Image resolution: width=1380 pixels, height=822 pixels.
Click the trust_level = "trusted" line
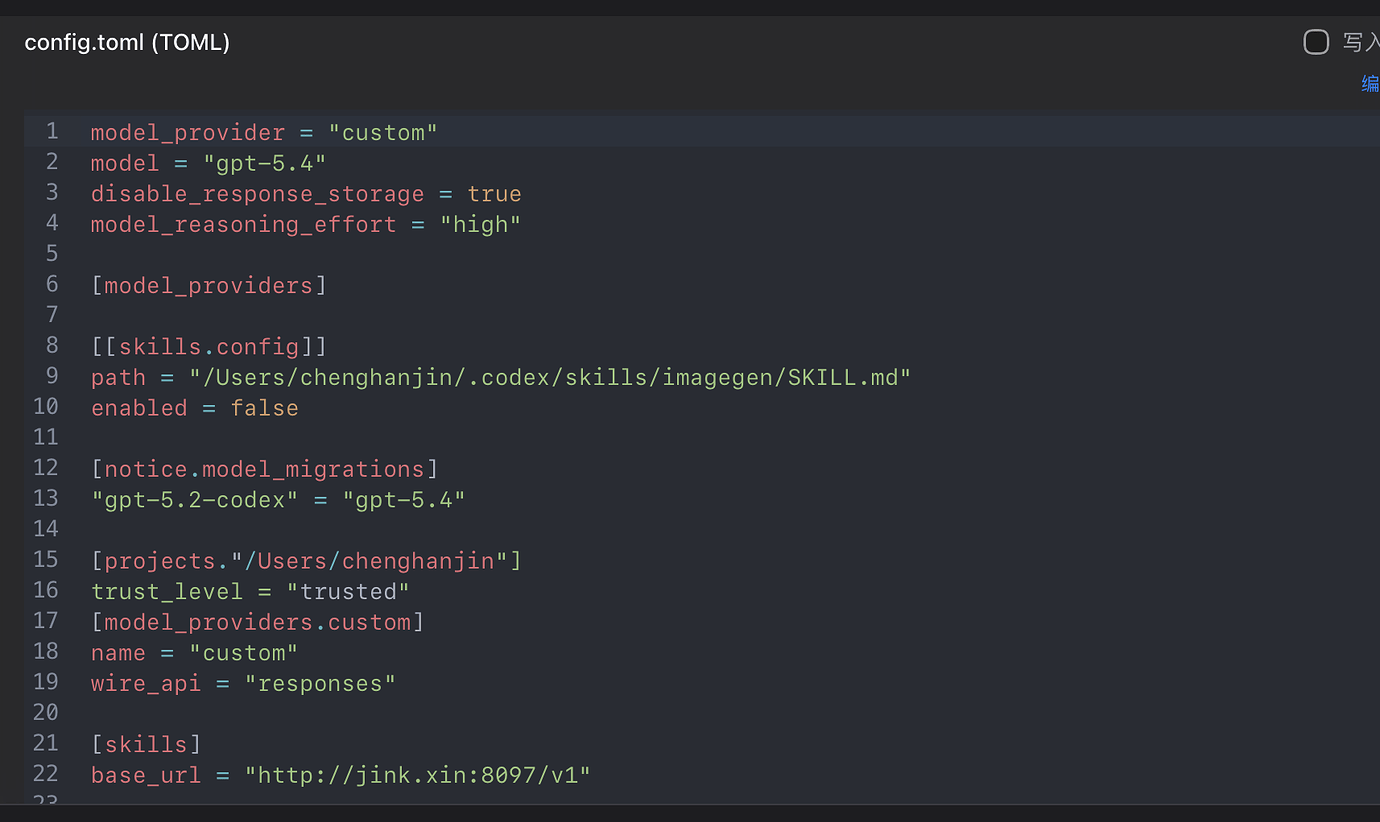(x=250, y=591)
